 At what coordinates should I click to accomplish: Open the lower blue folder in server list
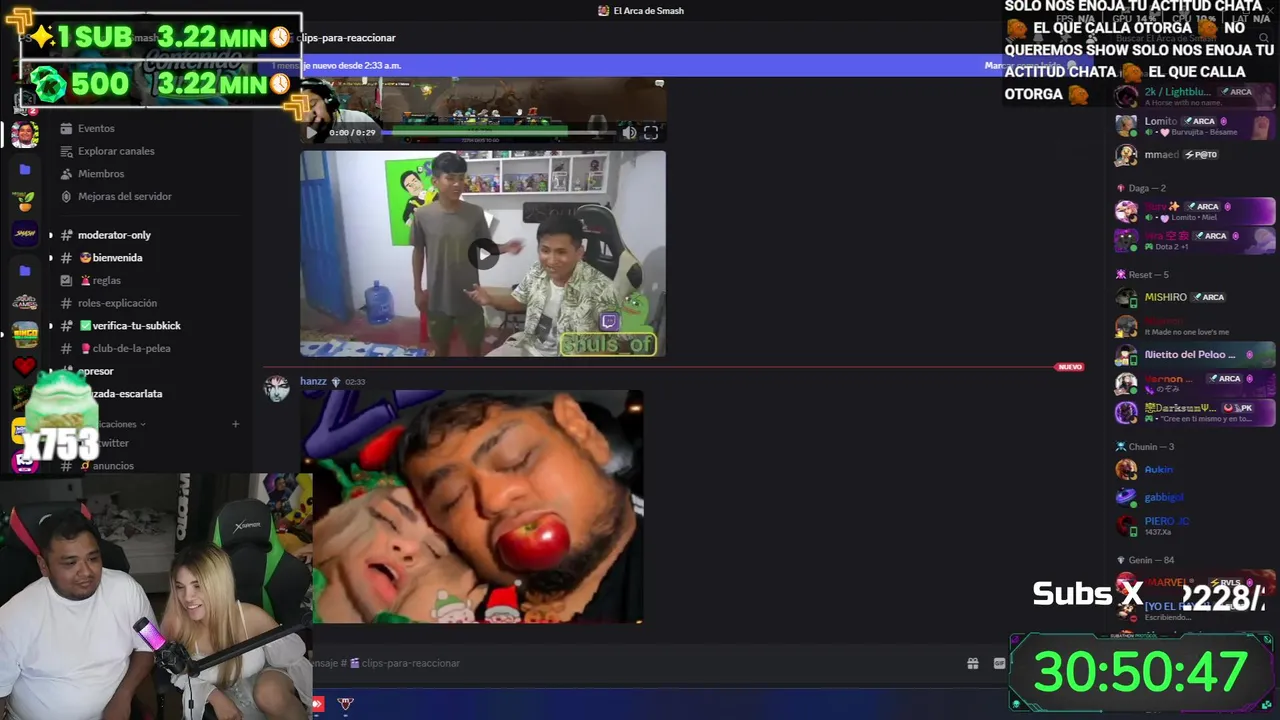coord(25,271)
